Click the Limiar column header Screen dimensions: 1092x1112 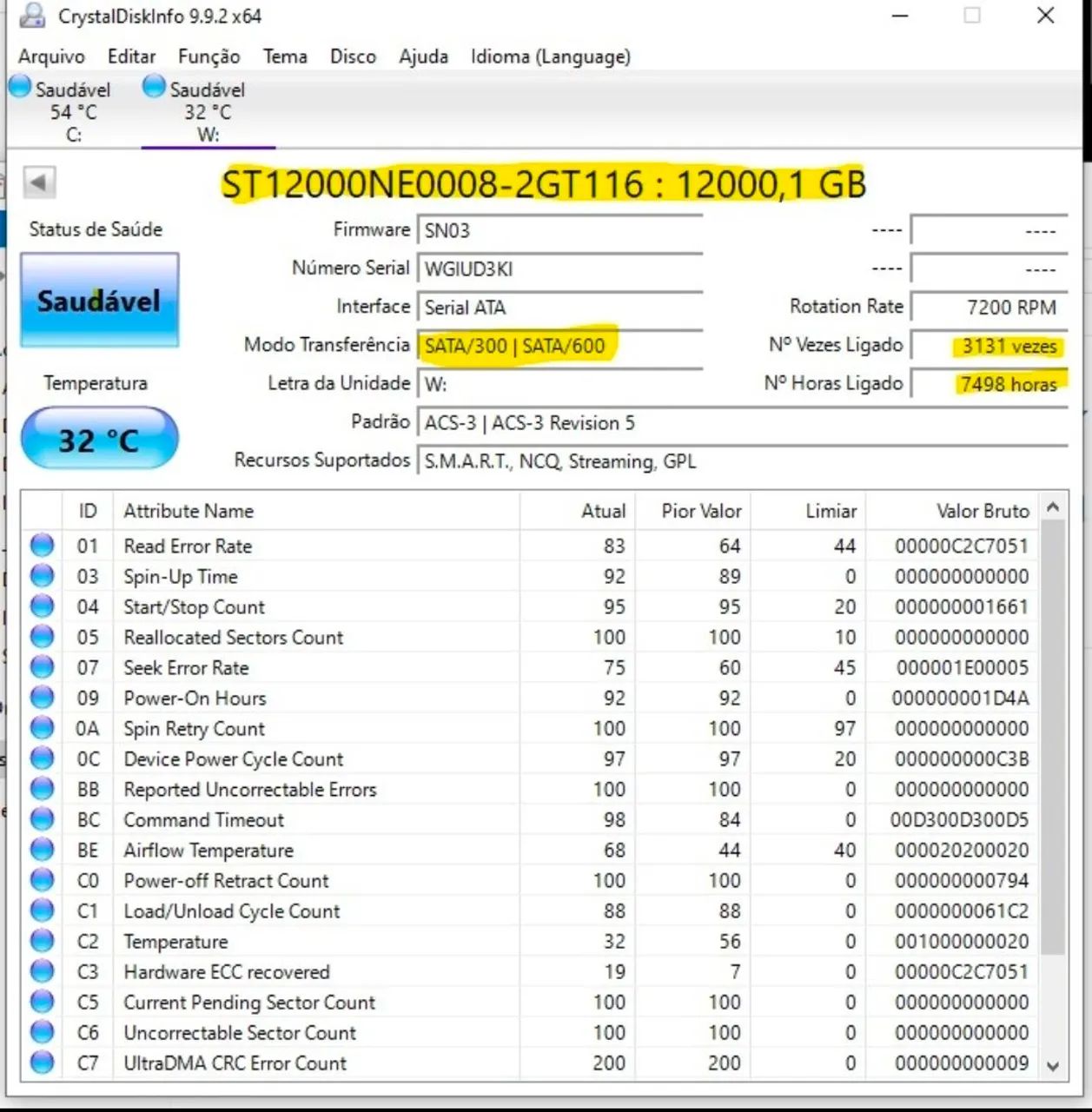809,511
